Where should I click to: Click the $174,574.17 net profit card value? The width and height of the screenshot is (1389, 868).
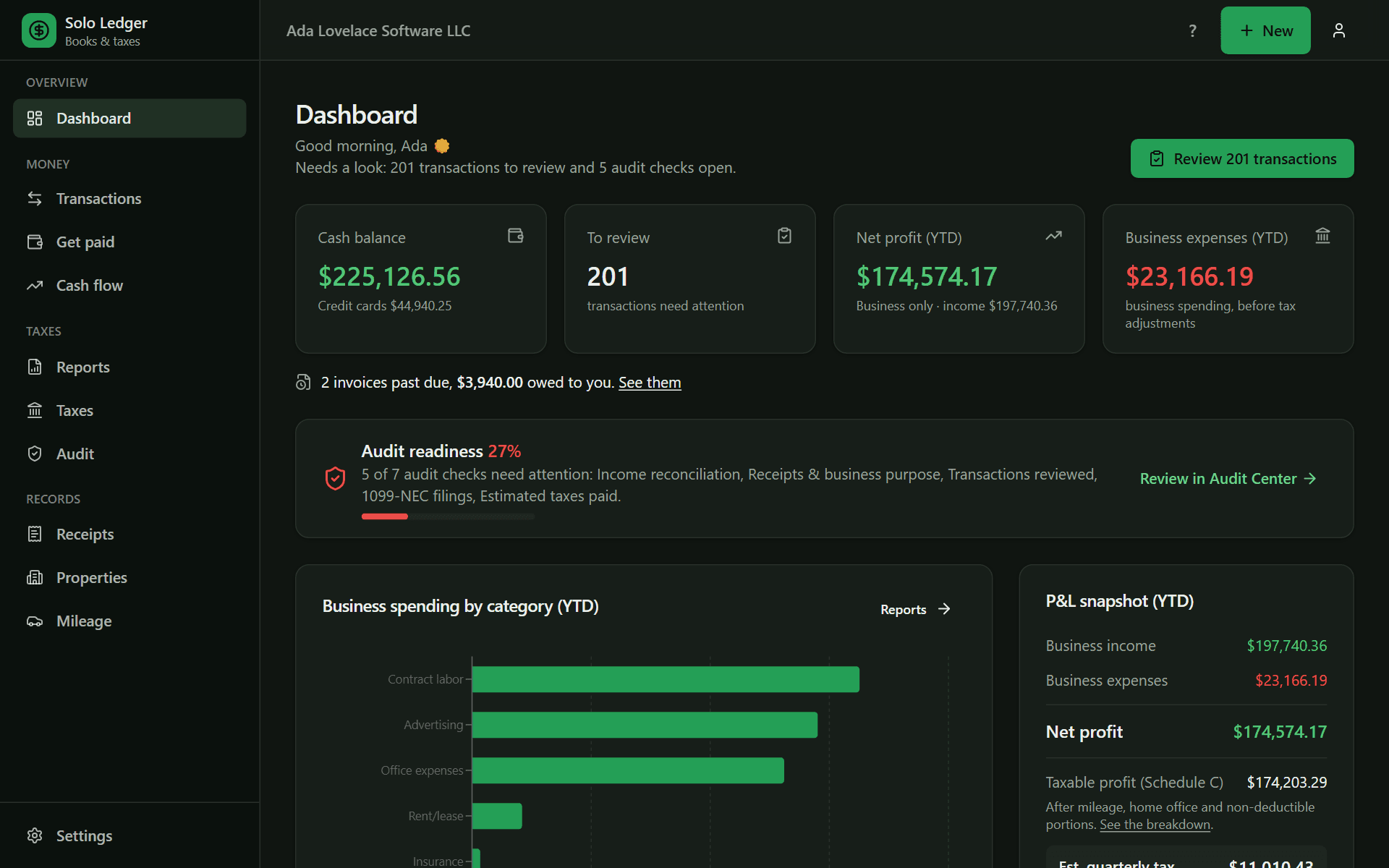click(927, 276)
